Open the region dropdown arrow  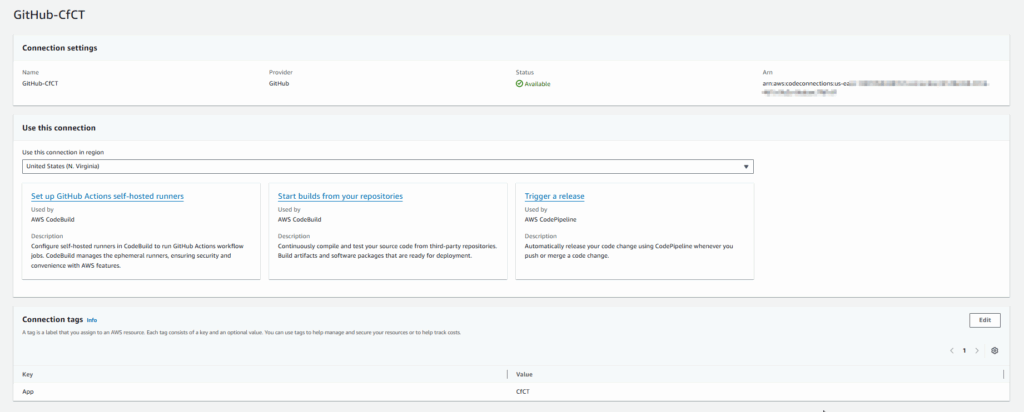(745, 166)
